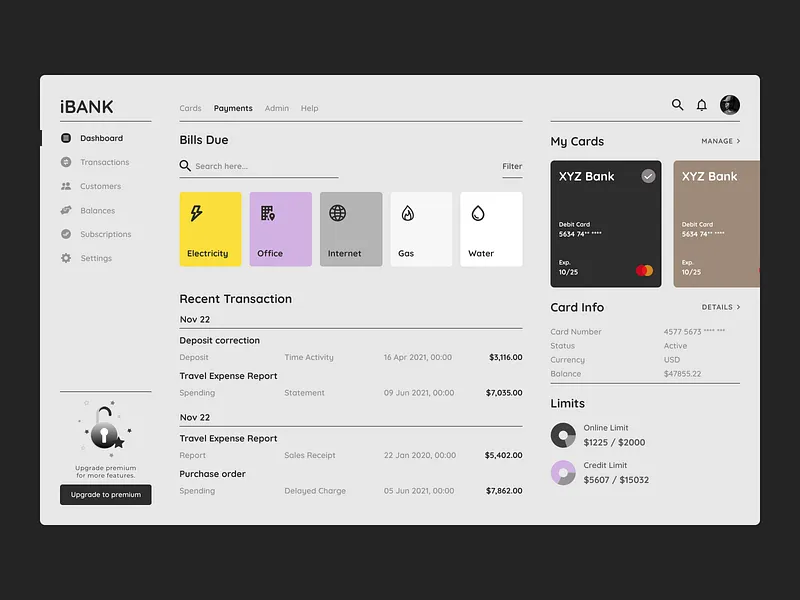Select the Dashboard radio-style indicator

68,138
